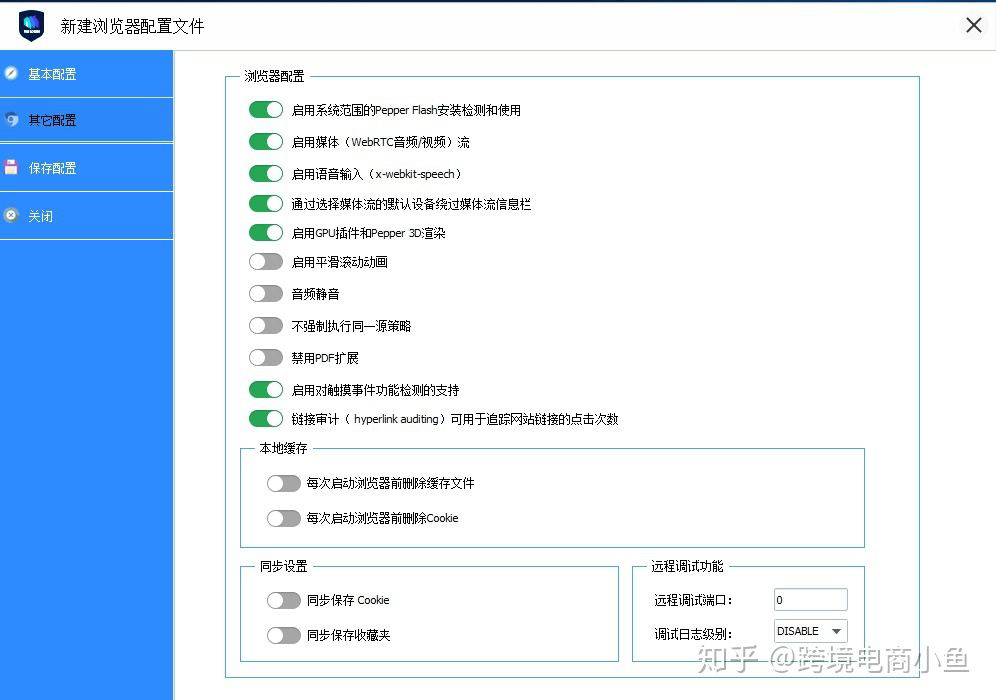This screenshot has width=996, height=700.
Task: Disable the Pepper Flash detection toggle
Action: coord(265,110)
